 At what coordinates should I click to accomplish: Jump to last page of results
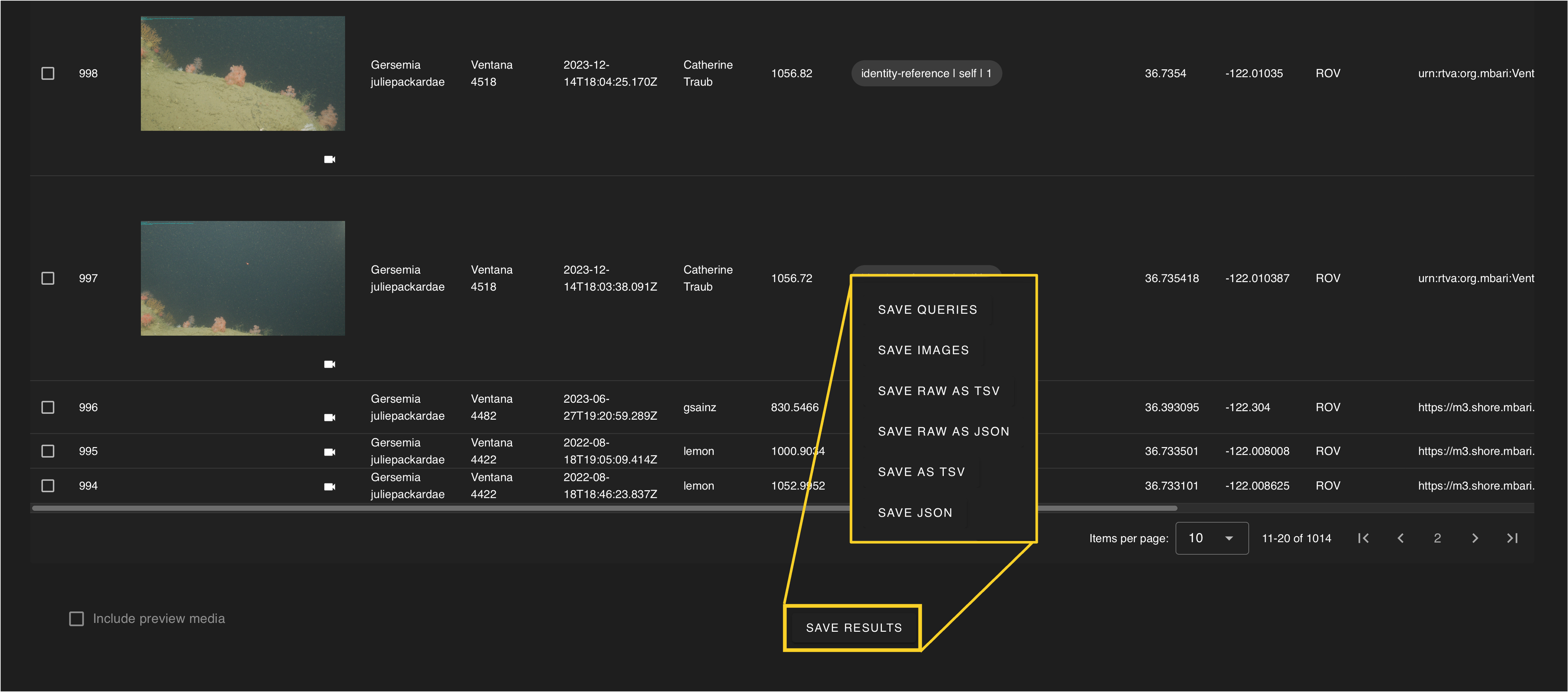[x=1512, y=538]
